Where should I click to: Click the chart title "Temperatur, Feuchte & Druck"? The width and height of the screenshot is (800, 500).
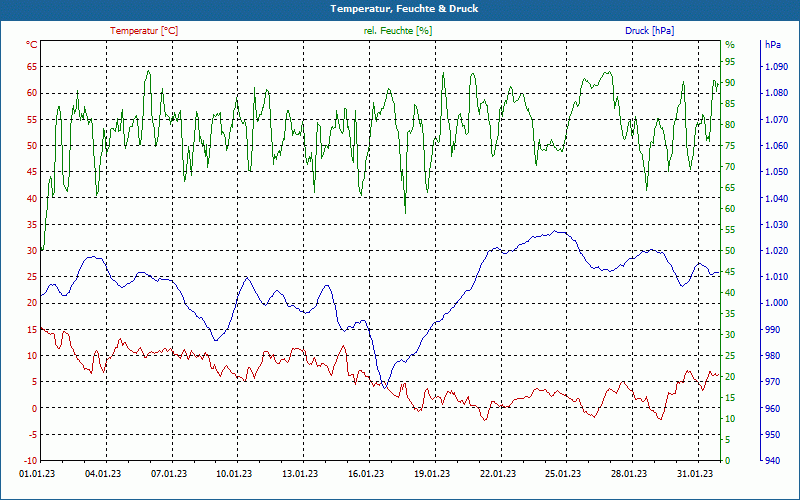[404, 9]
